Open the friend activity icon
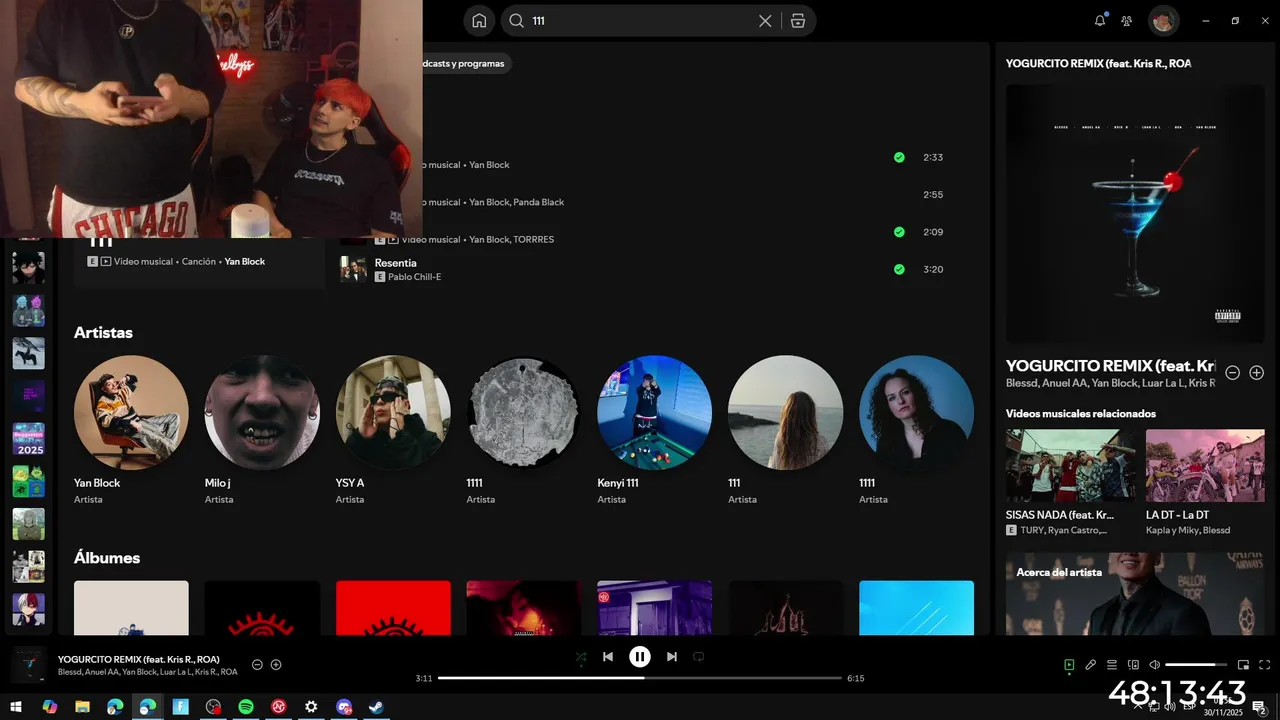 [1127, 20]
